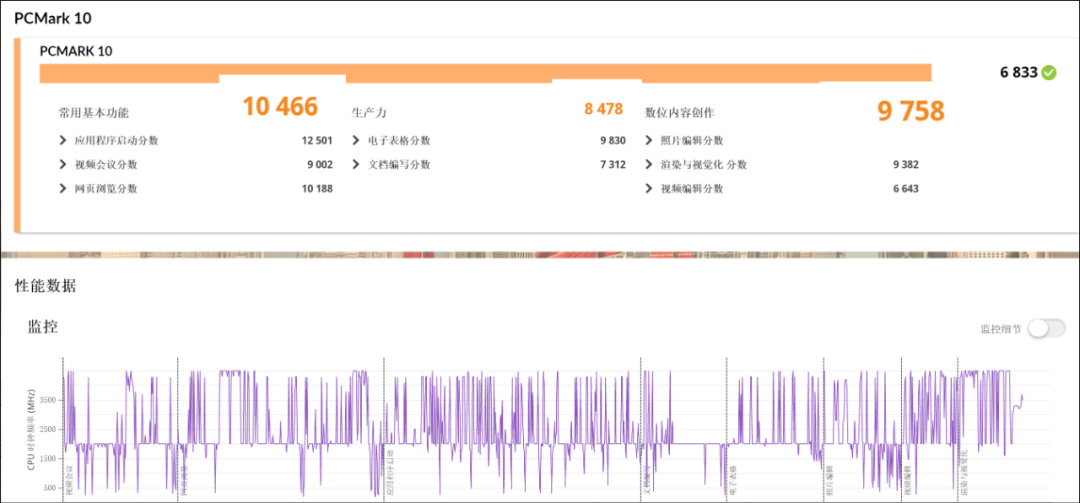The image size is (1080, 503).
Task: Click the 9 382 rendering value
Action: (906, 165)
